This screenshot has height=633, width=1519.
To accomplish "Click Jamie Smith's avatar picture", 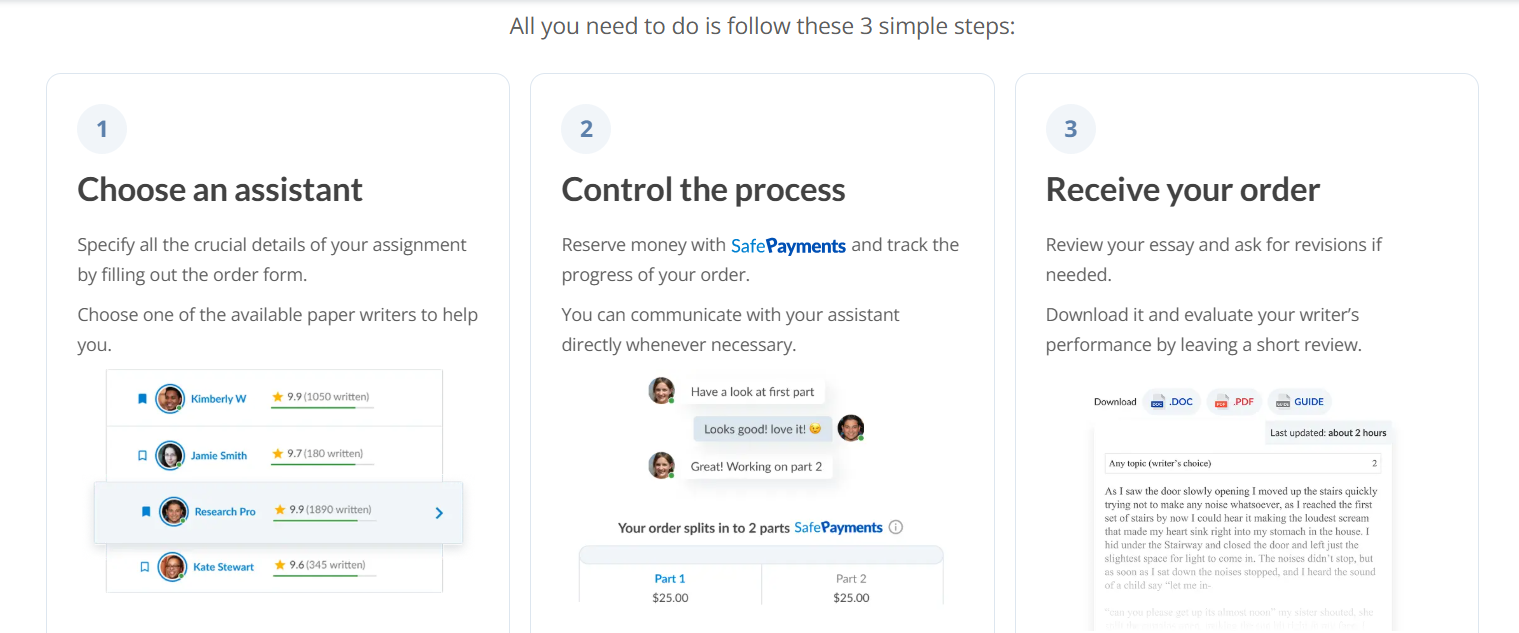I will pyautogui.click(x=171, y=455).
